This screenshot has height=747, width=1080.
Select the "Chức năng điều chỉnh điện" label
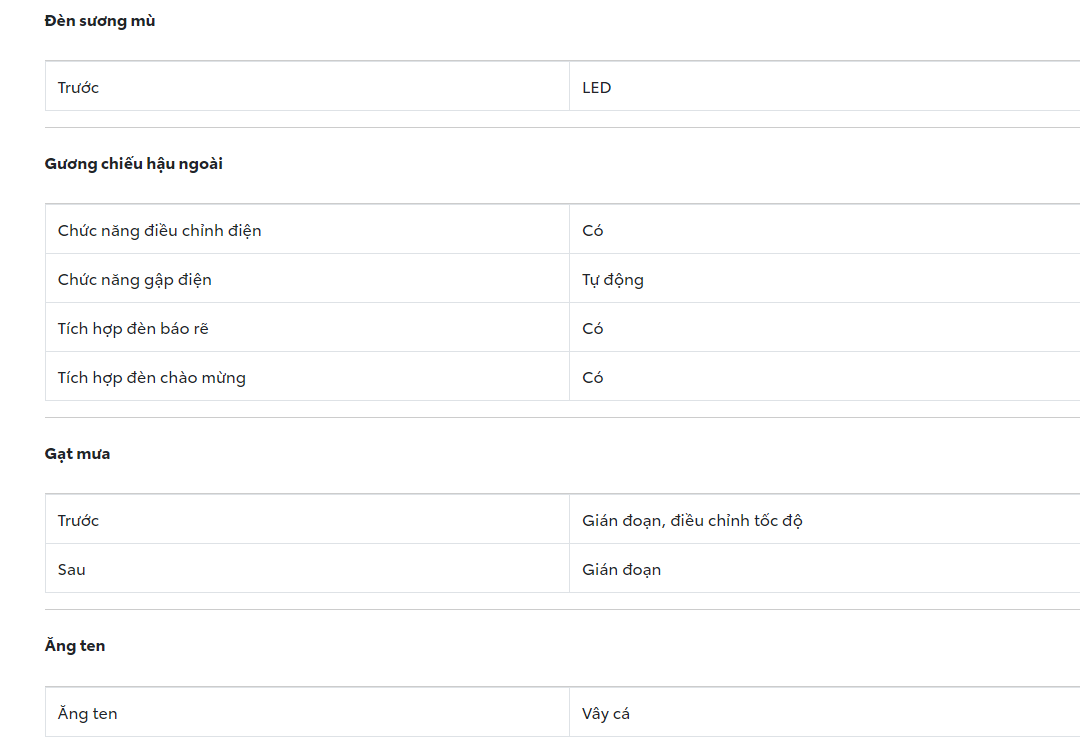pyautogui.click(x=160, y=231)
